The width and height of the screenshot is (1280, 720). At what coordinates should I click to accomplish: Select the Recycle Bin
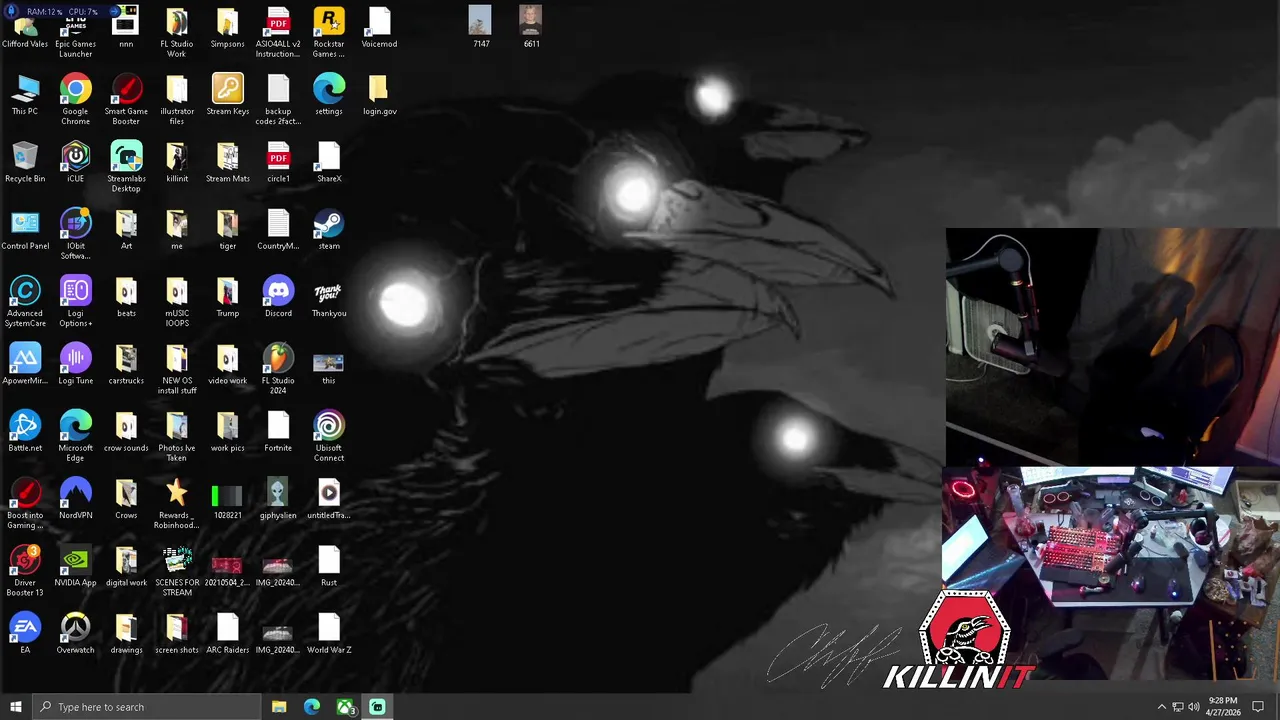click(x=25, y=162)
